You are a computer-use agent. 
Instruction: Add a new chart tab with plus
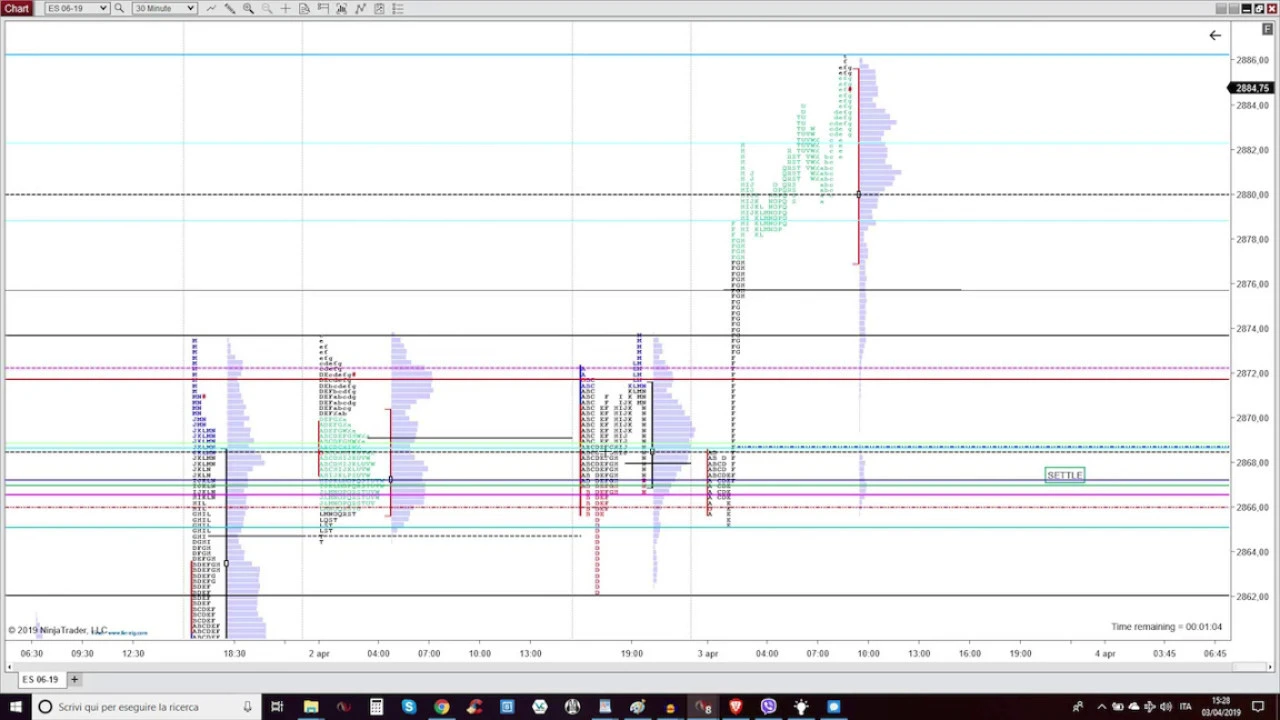coord(74,679)
